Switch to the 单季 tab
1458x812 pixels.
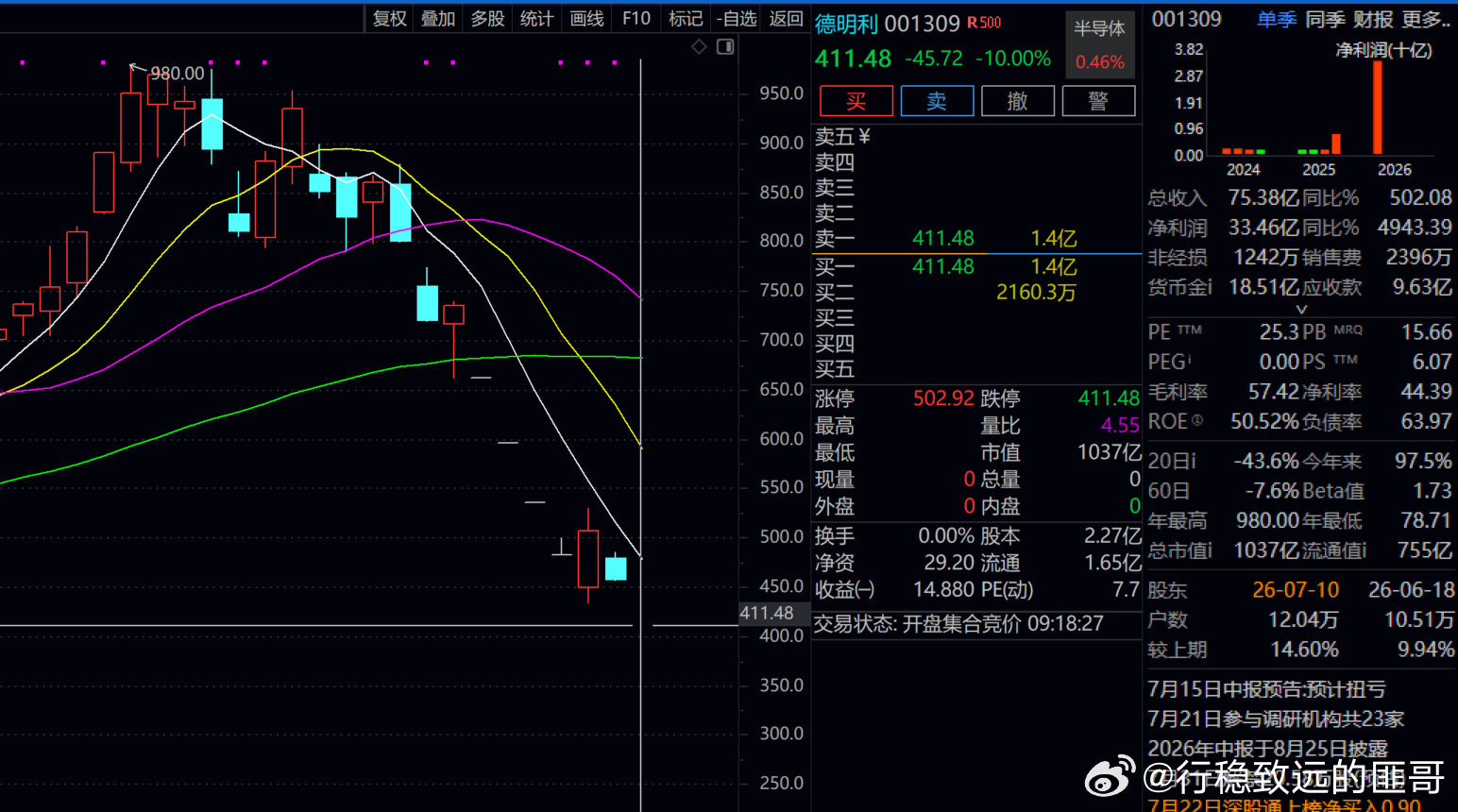(1277, 19)
